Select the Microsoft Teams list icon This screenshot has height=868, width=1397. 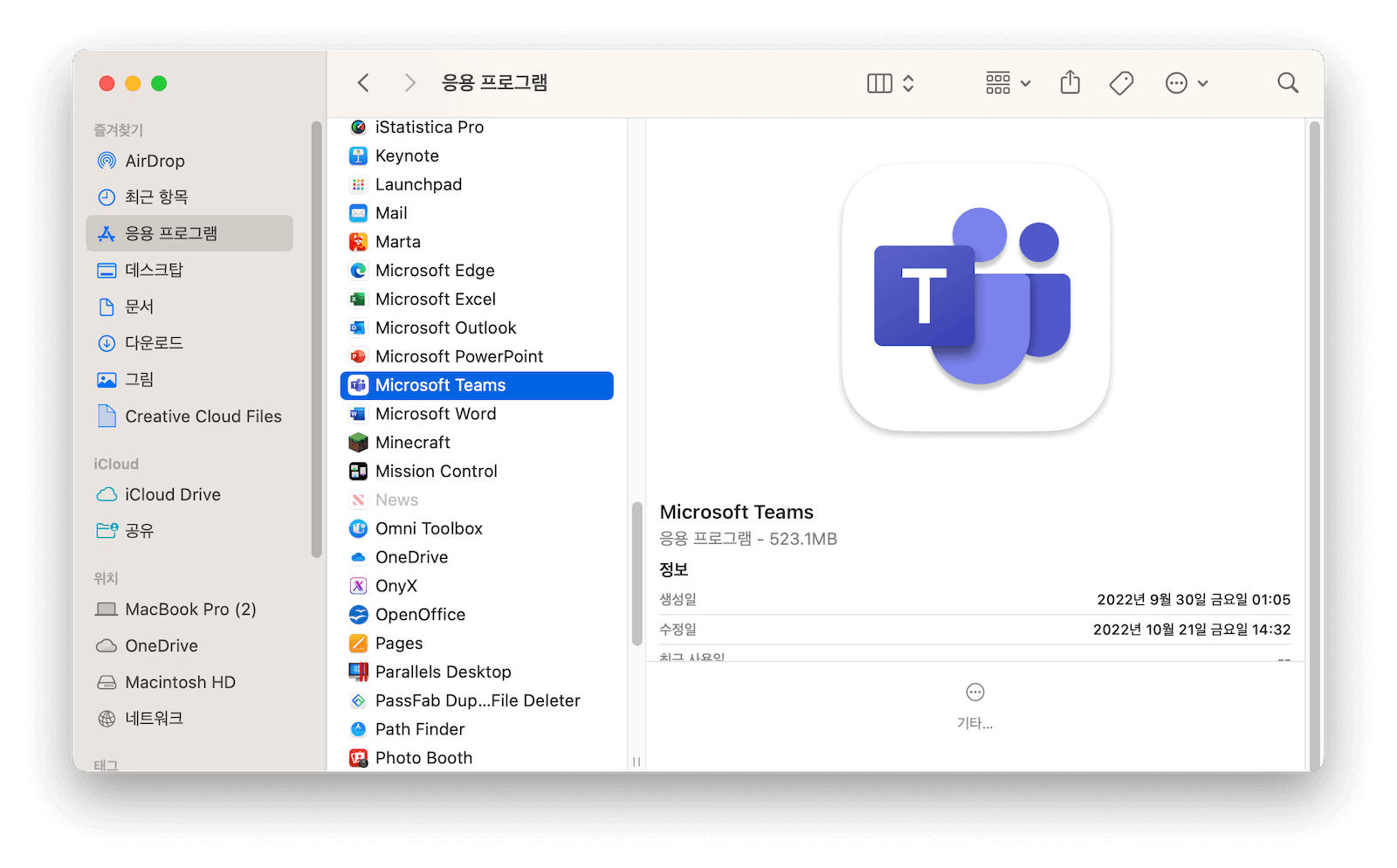pos(358,385)
